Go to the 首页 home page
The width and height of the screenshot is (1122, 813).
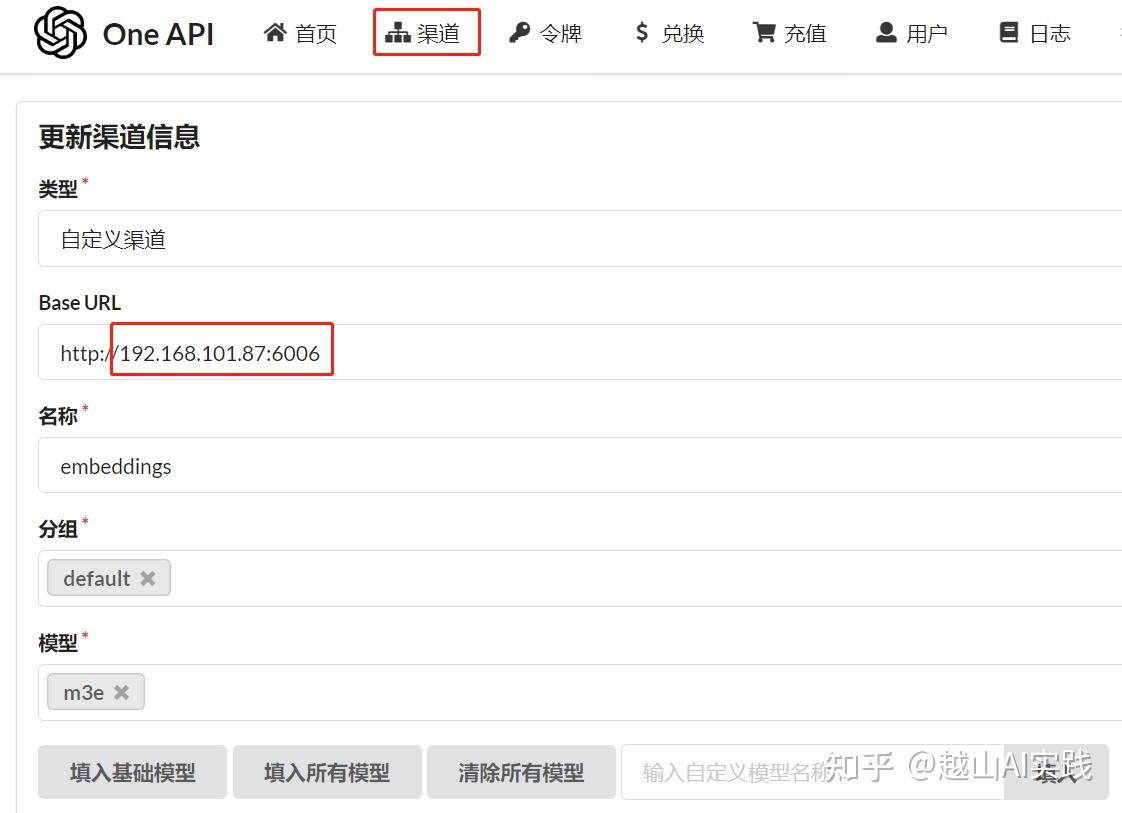click(x=300, y=33)
